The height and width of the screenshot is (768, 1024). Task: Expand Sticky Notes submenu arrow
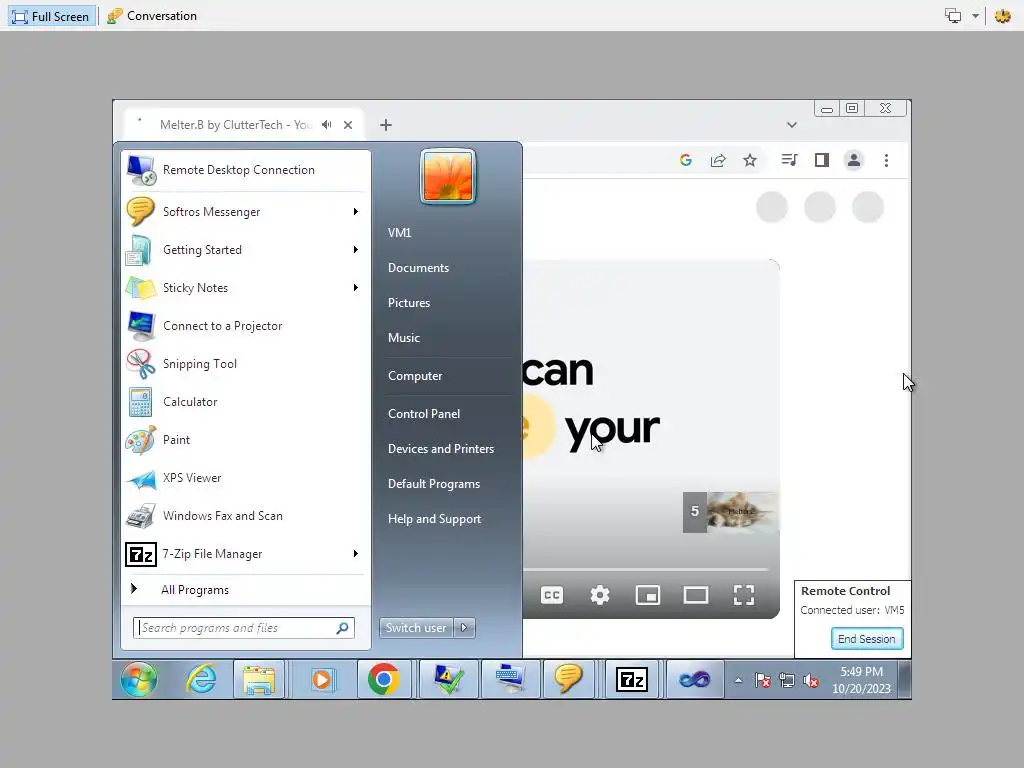pos(356,287)
